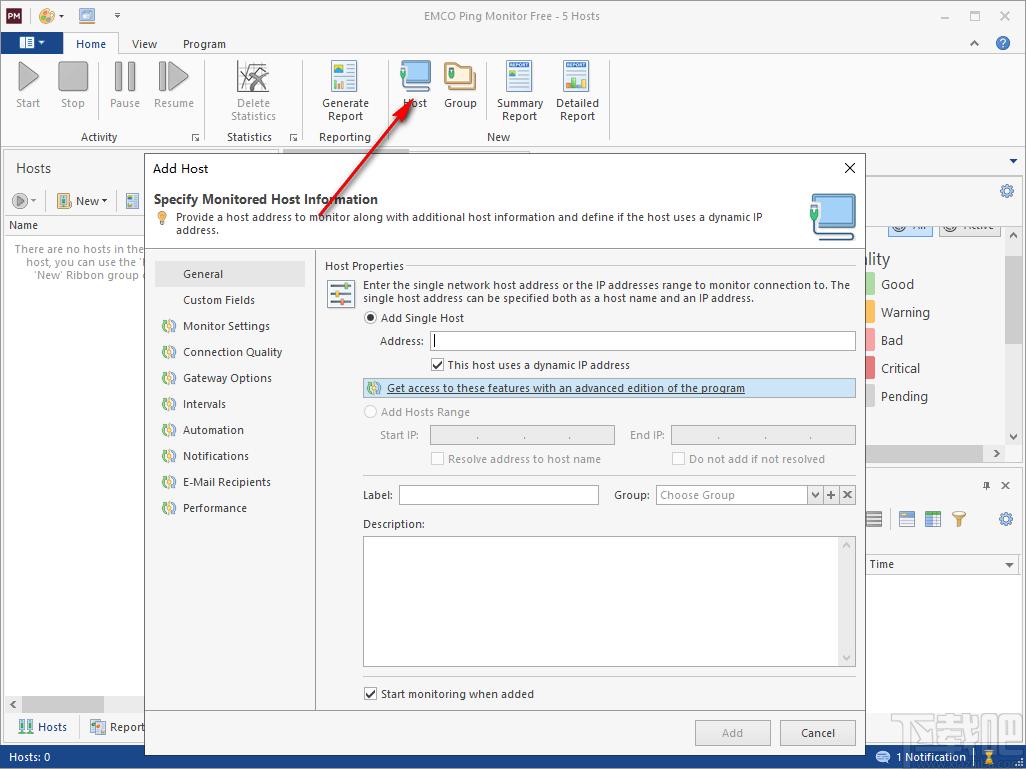Screen dimensions: 1026x769
Task: Switch to the View ribbon tab
Action: [x=144, y=44]
